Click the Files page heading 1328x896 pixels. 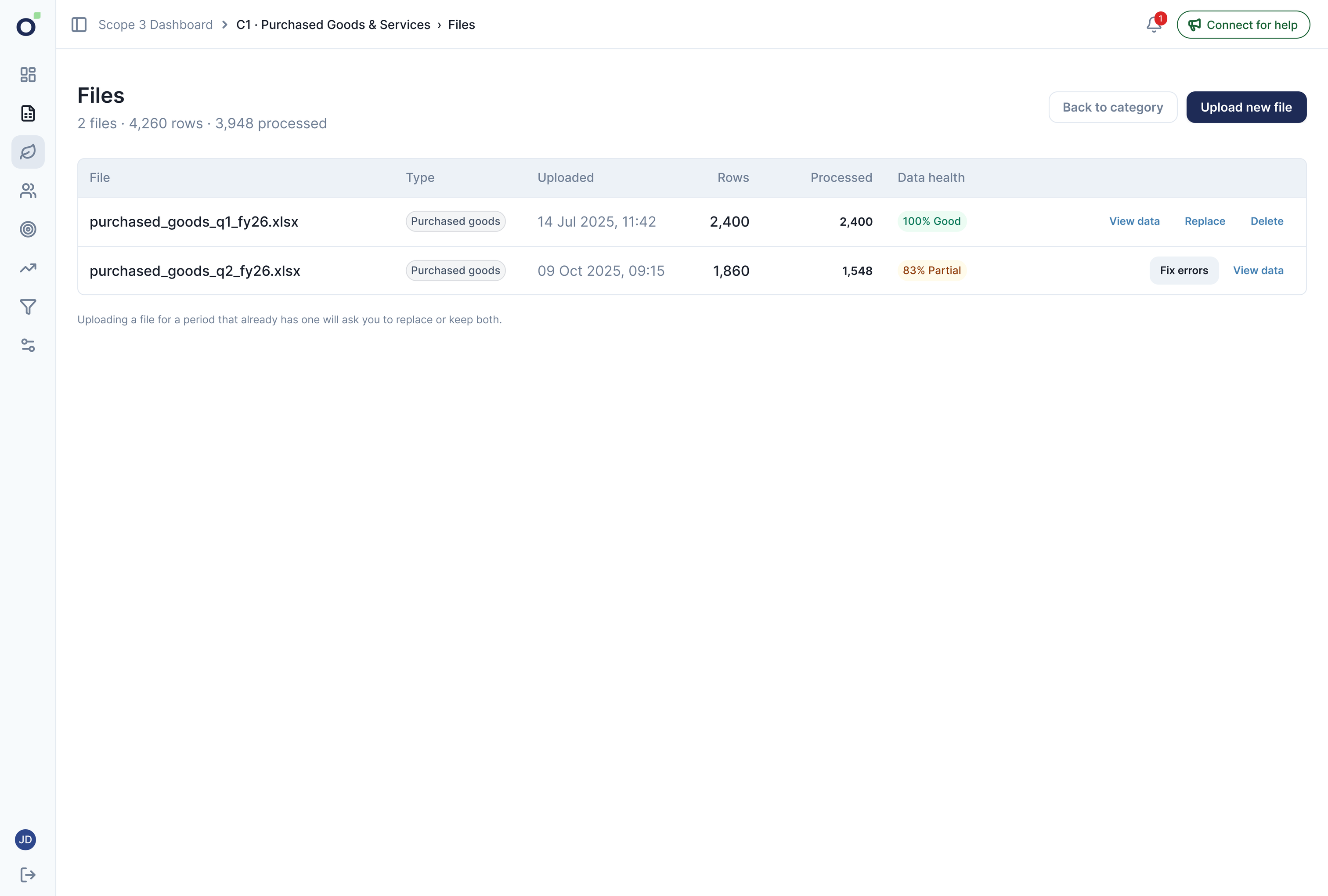pyautogui.click(x=101, y=95)
